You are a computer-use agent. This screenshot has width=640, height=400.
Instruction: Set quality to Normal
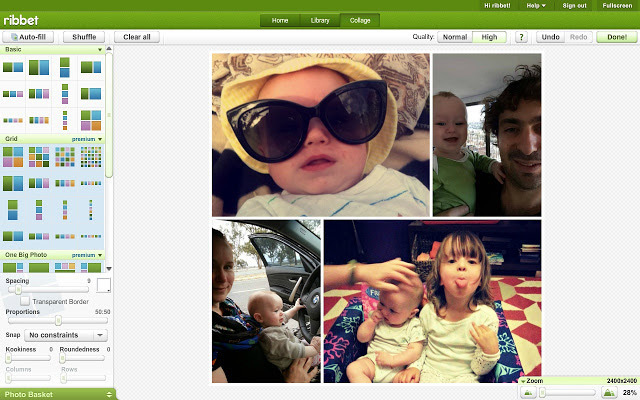point(455,37)
